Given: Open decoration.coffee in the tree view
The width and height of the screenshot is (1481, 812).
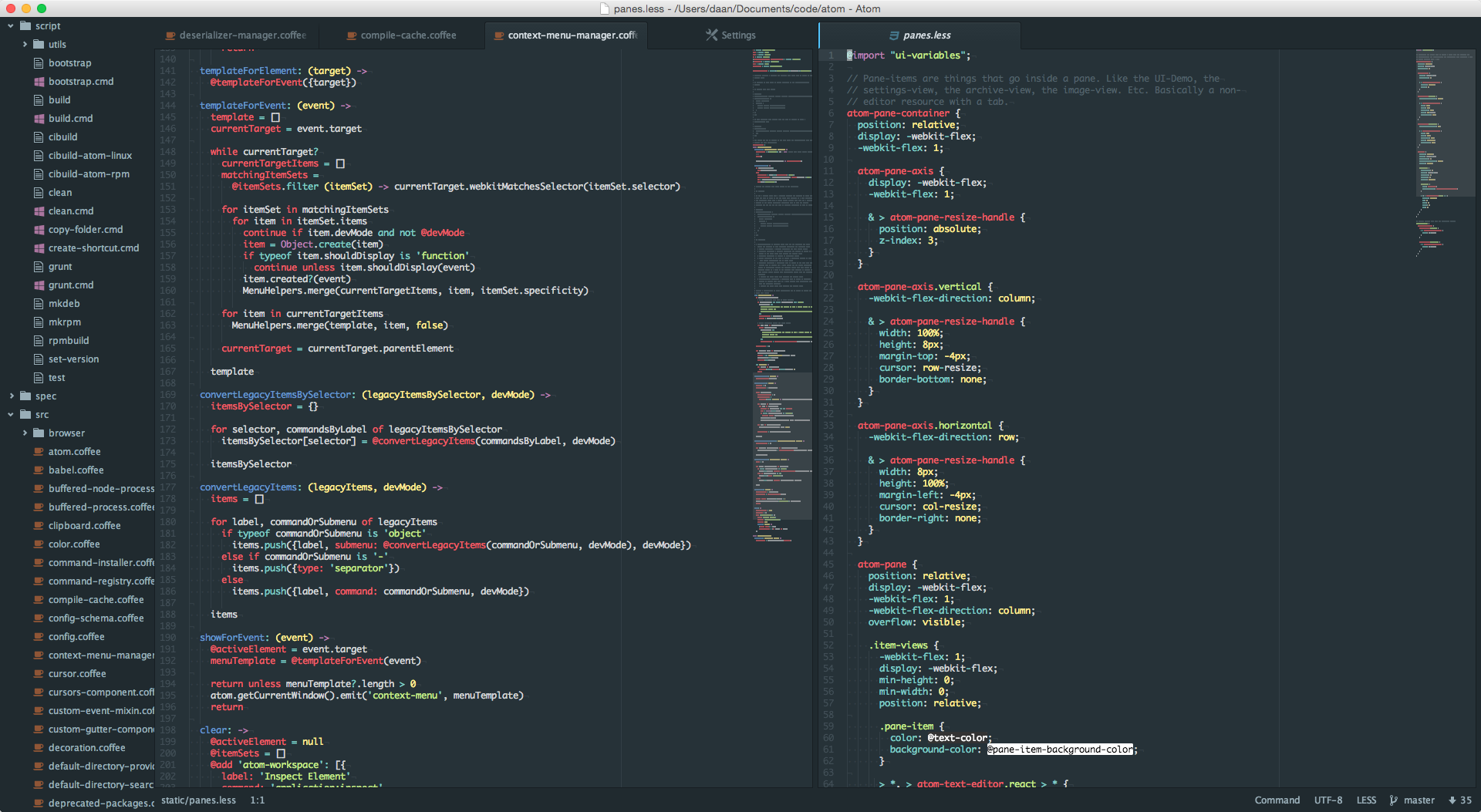Looking at the screenshot, I should point(87,748).
